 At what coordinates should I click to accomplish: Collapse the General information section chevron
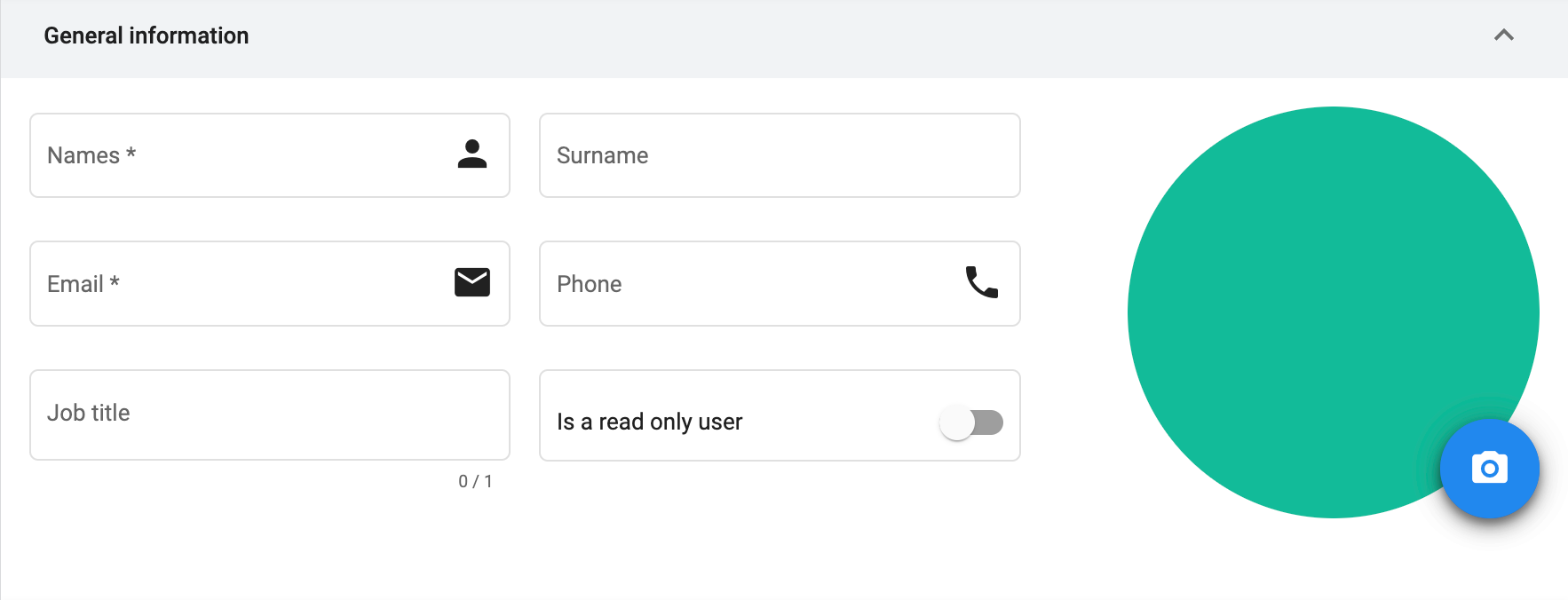[x=1504, y=36]
